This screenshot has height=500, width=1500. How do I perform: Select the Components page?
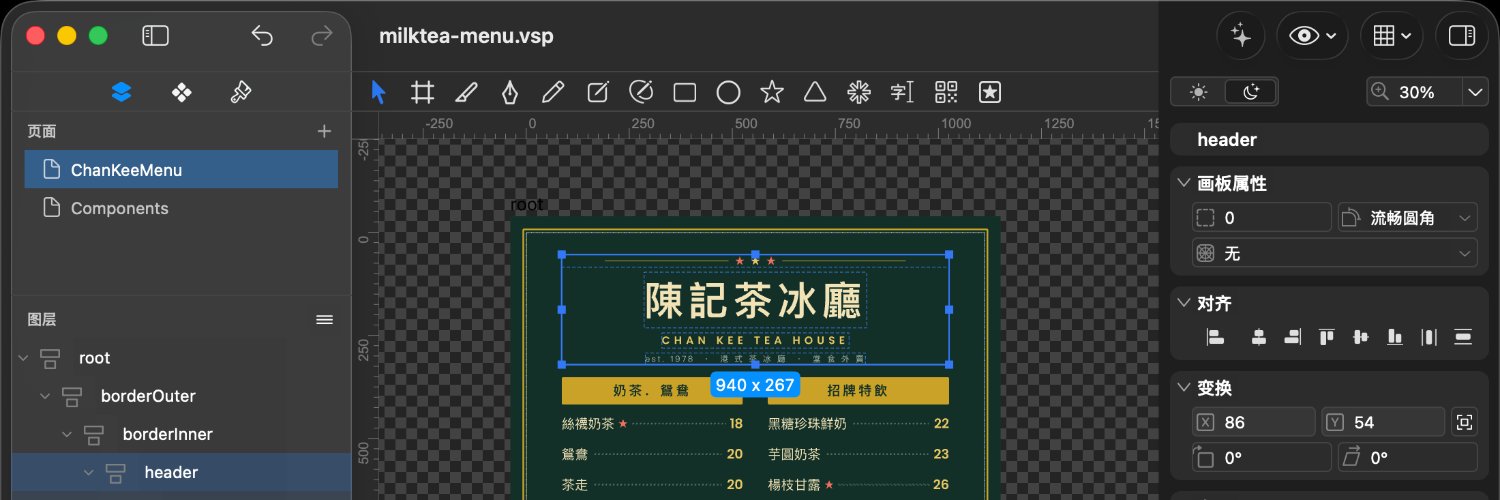[x=181, y=208]
